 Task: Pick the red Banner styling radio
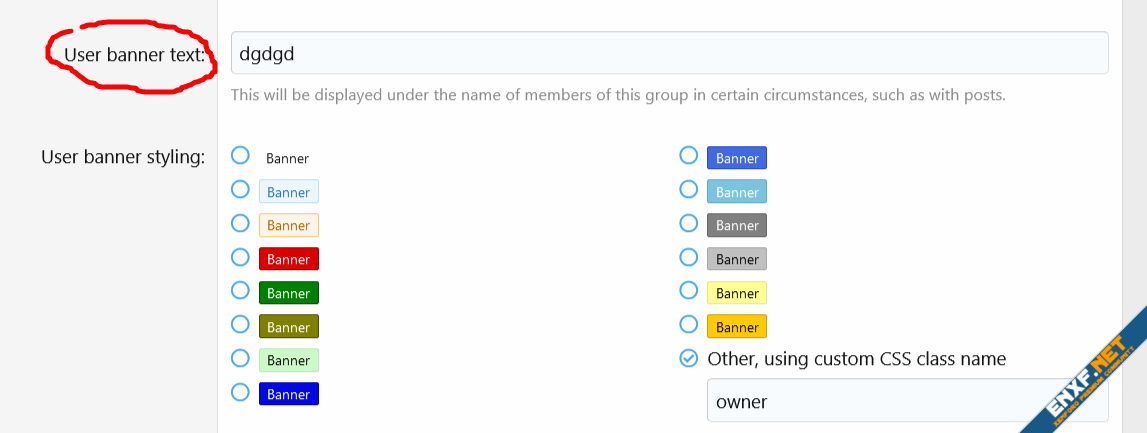(x=240, y=257)
